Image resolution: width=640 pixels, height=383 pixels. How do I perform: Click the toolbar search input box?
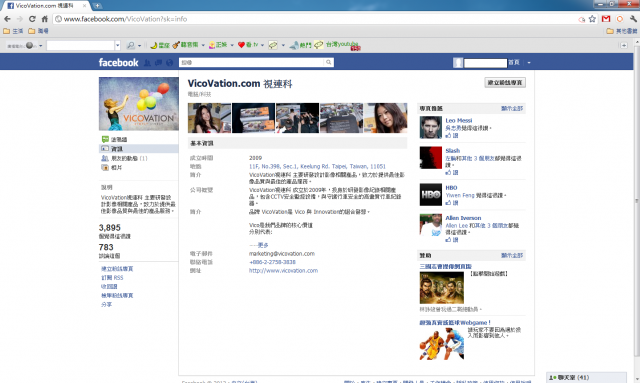[x=80, y=45]
